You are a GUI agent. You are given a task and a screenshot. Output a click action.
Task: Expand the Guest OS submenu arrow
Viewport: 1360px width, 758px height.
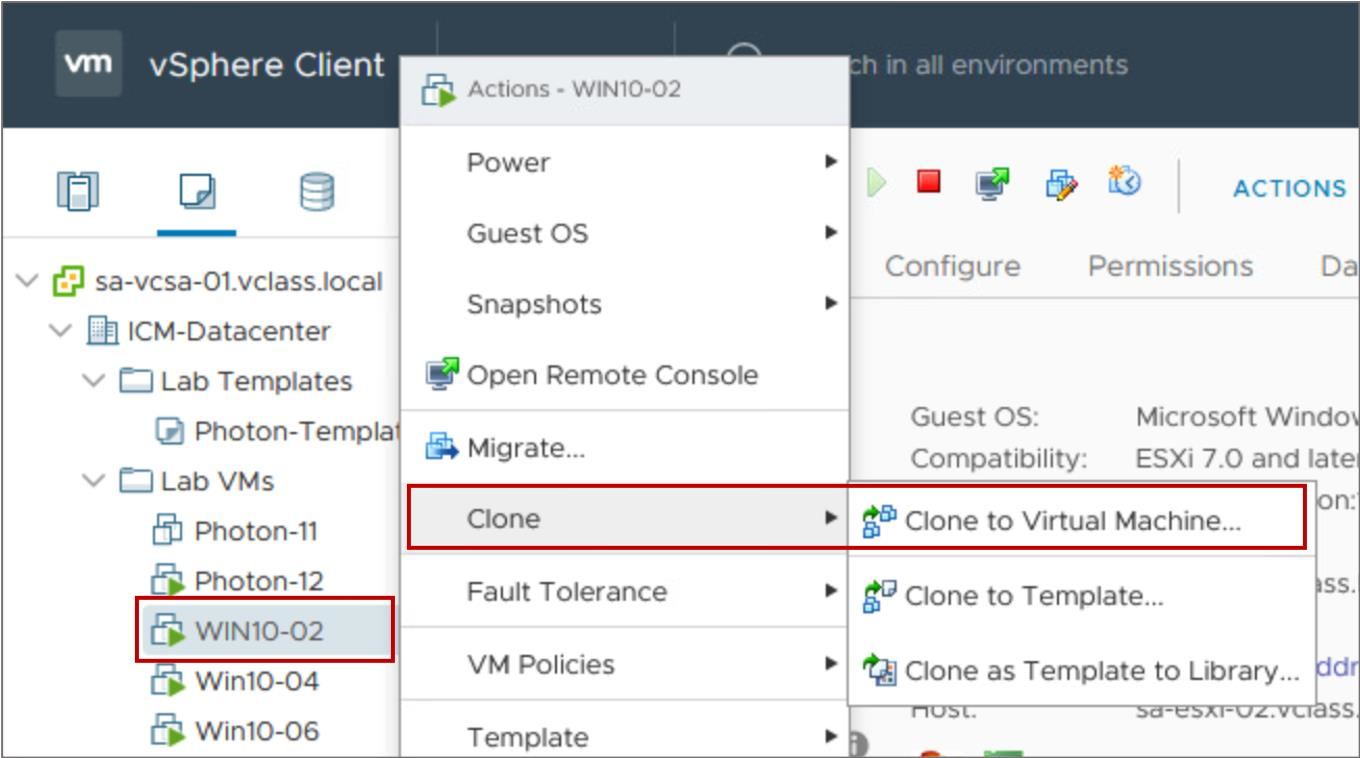(x=831, y=233)
